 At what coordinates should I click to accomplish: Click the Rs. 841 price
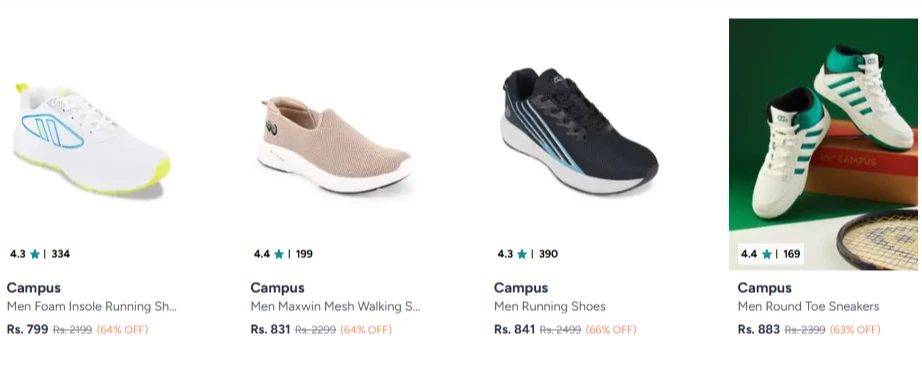tap(515, 329)
